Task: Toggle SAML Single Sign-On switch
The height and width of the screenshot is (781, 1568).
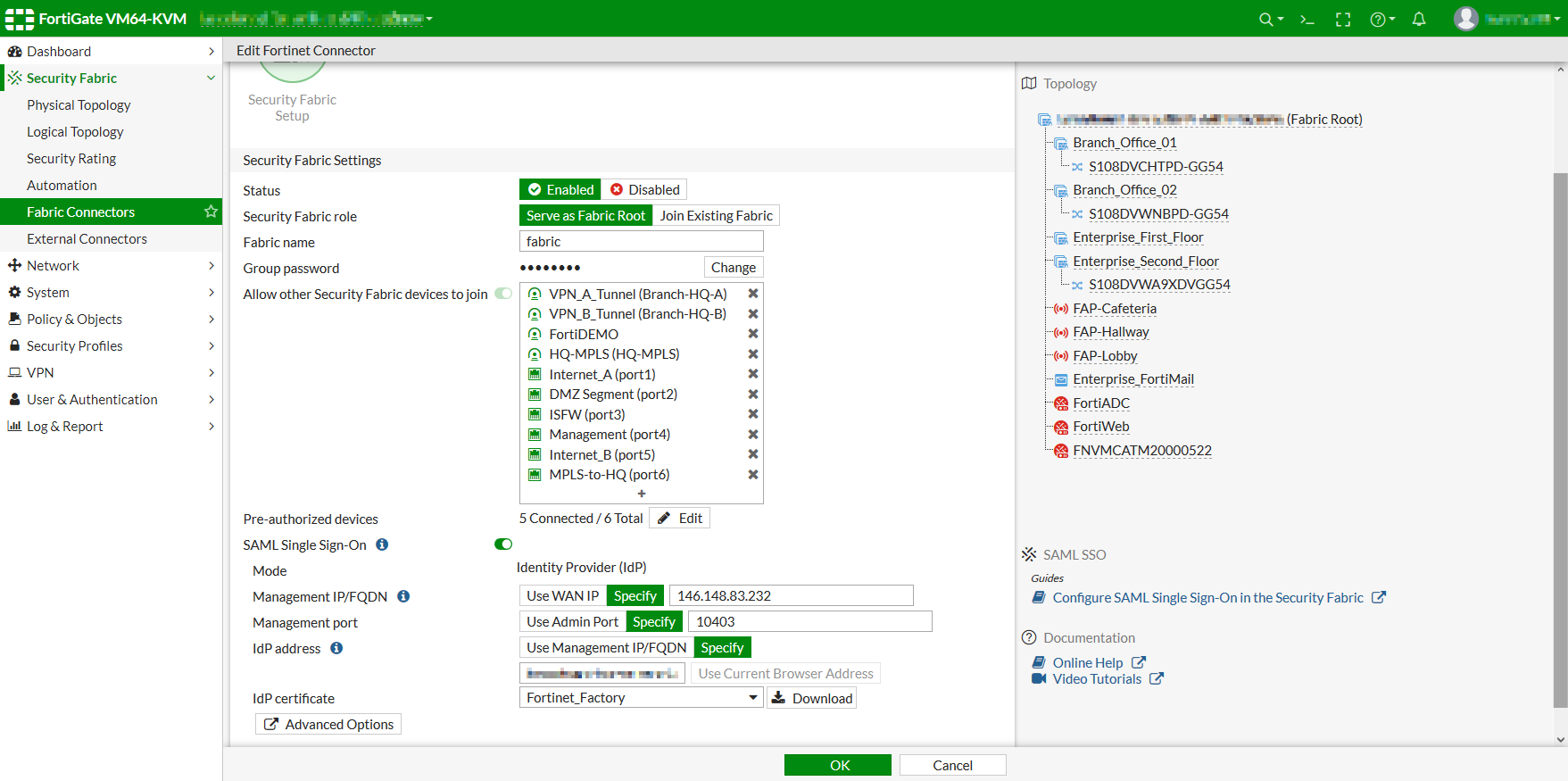Action: coord(503,544)
